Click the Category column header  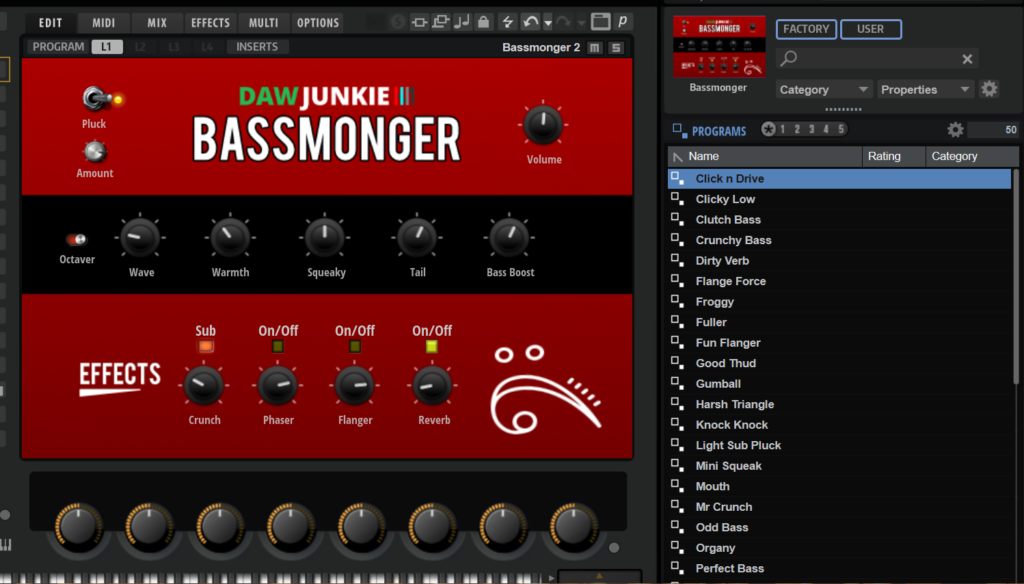click(972, 156)
